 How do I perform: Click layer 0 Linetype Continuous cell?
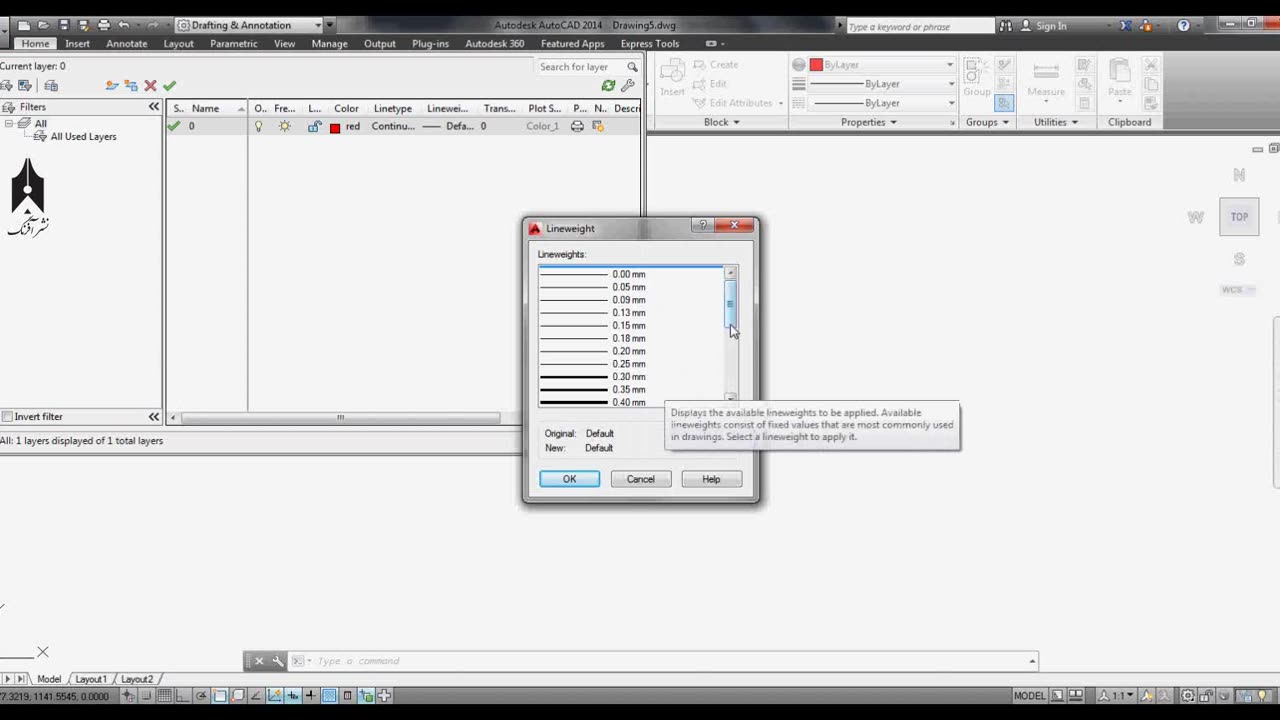(x=393, y=127)
